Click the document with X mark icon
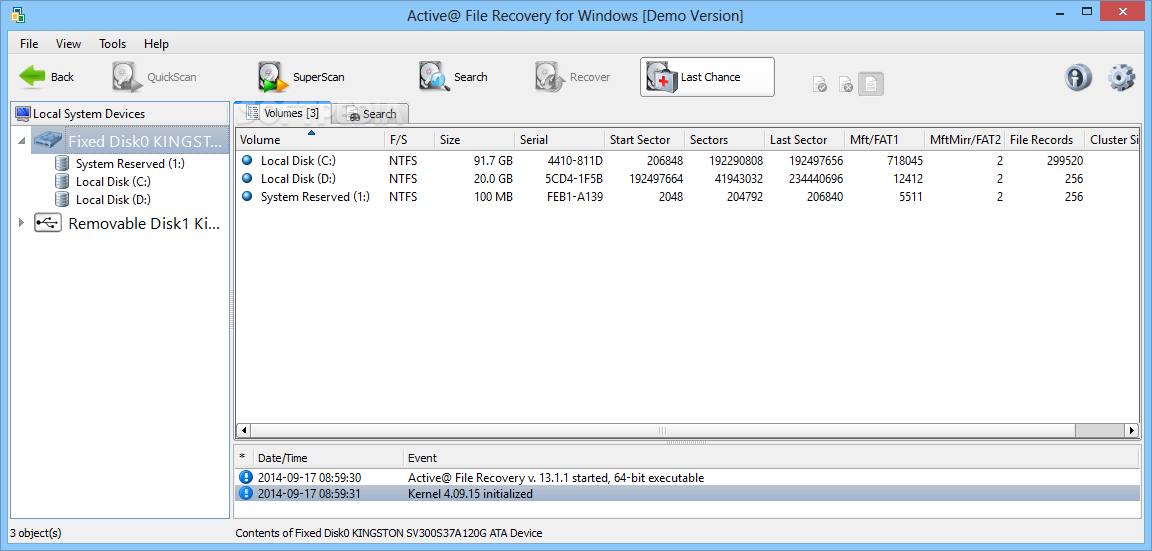 tap(846, 85)
